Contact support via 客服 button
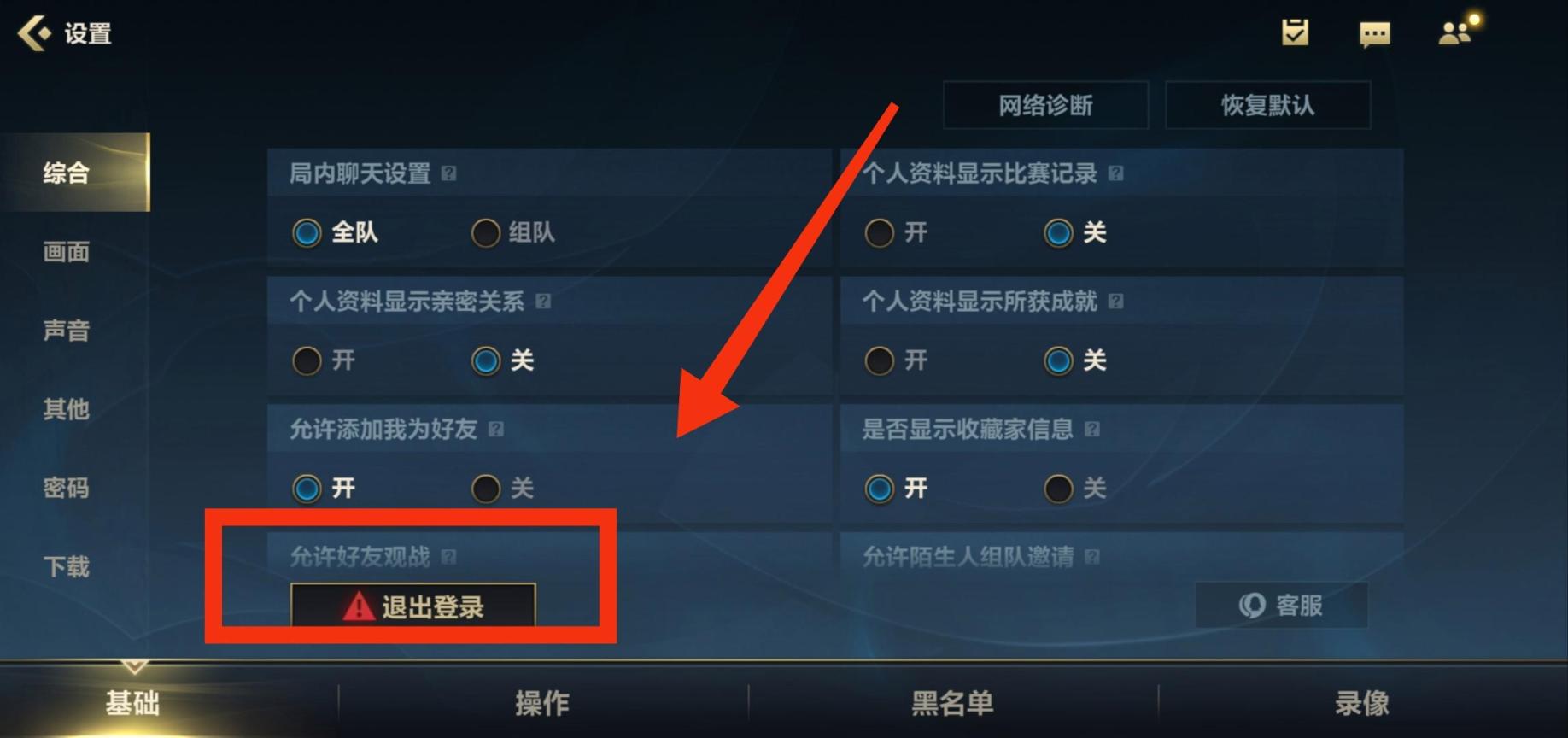1568x738 pixels. click(x=1280, y=606)
